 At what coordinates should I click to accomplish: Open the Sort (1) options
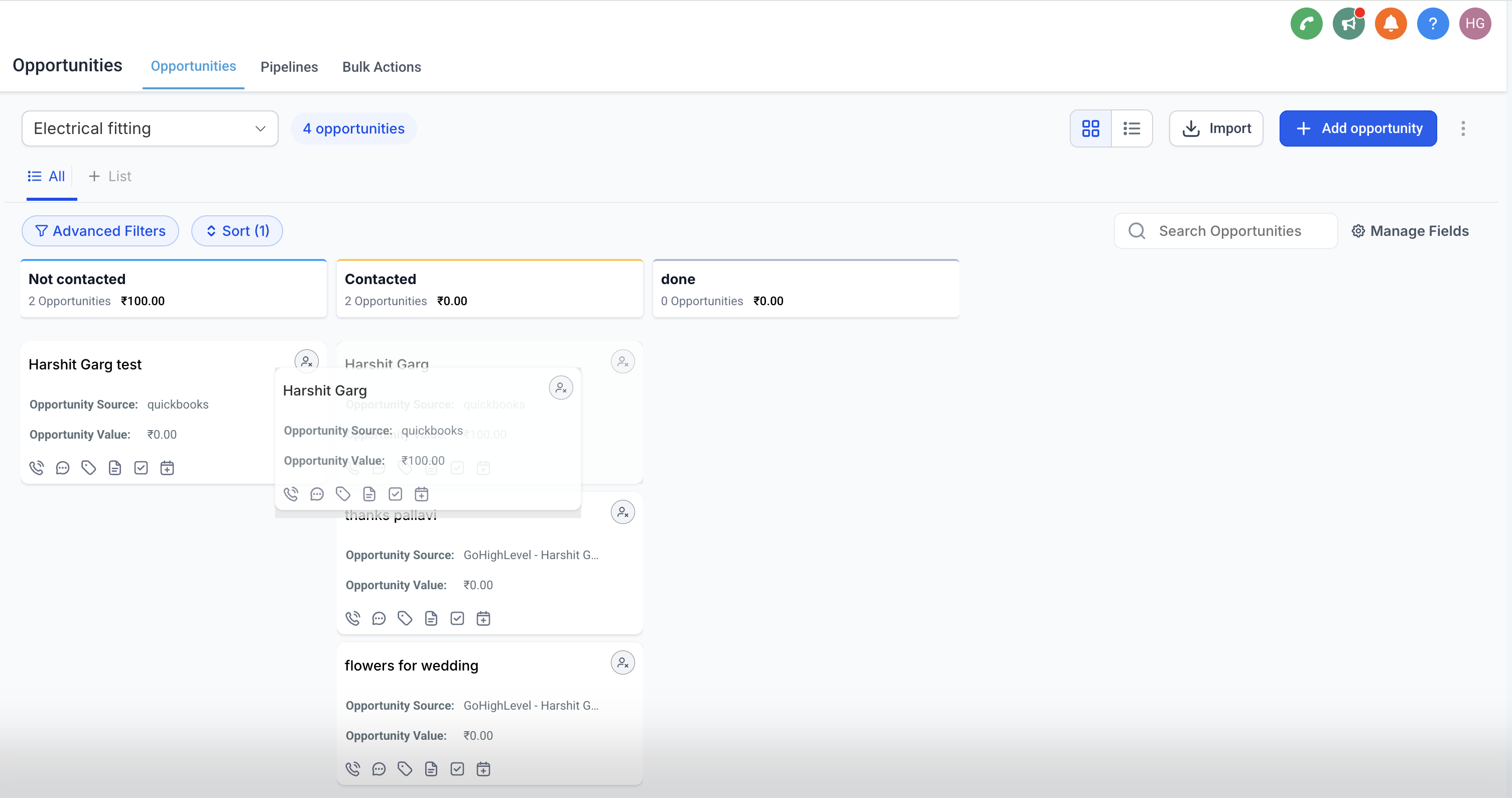pyautogui.click(x=237, y=231)
